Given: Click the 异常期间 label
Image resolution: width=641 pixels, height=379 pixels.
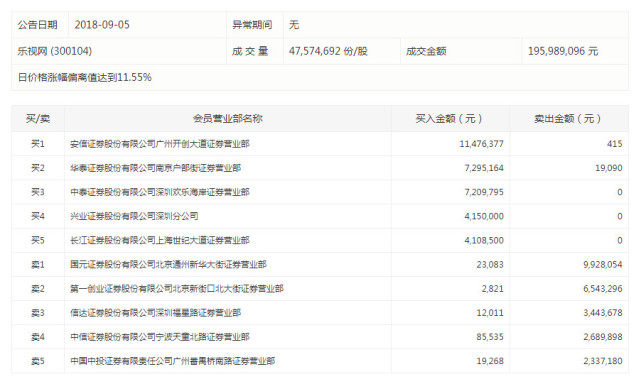Looking at the screenshot, I should [x=252, y=25].
